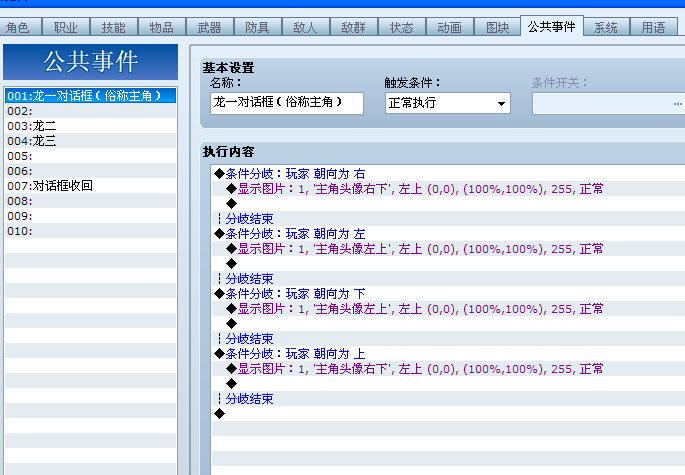Switch to the 敌人 tab

(x=306, y=28)
